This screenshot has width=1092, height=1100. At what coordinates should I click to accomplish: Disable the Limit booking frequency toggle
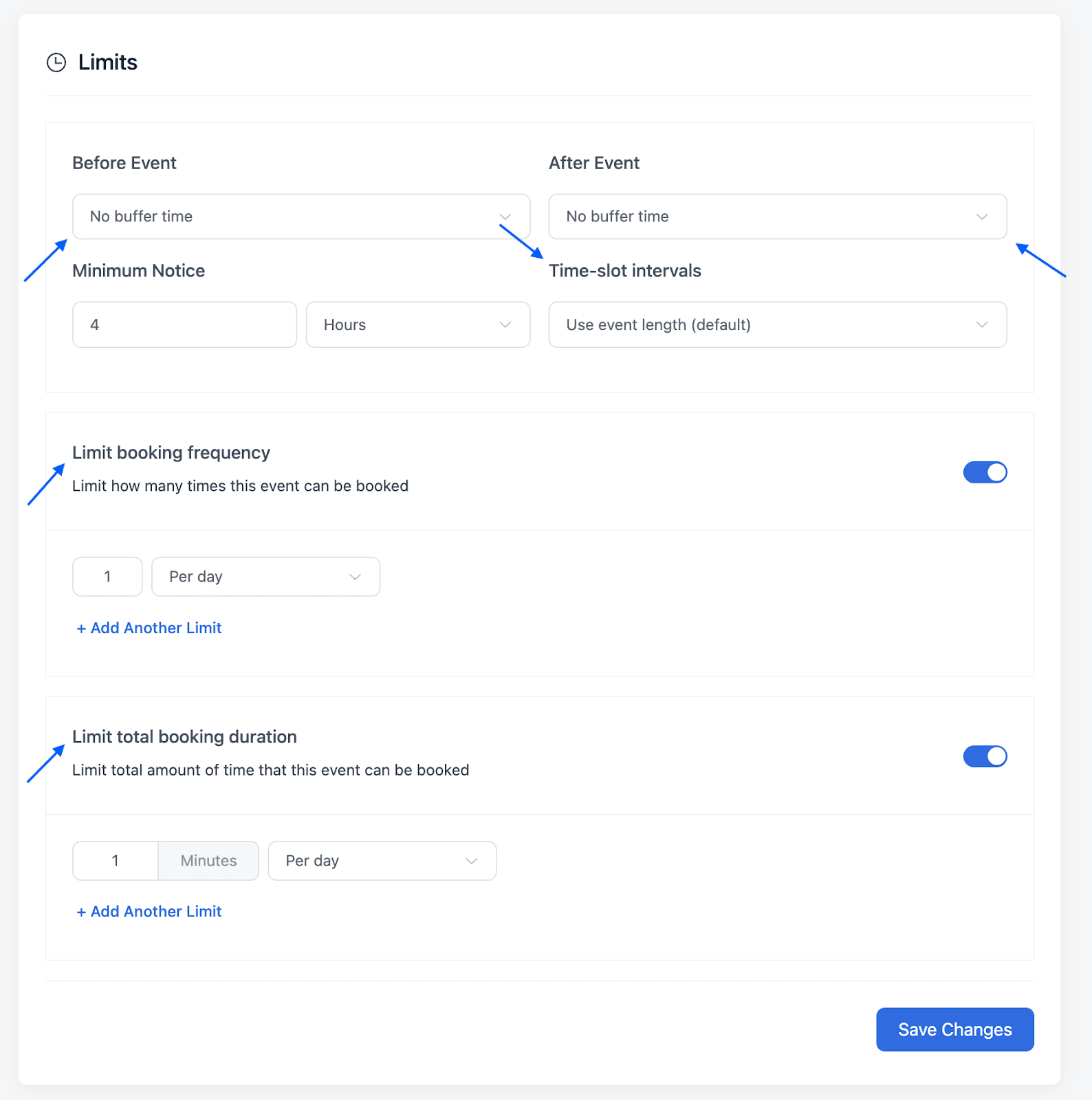point(985,472)
